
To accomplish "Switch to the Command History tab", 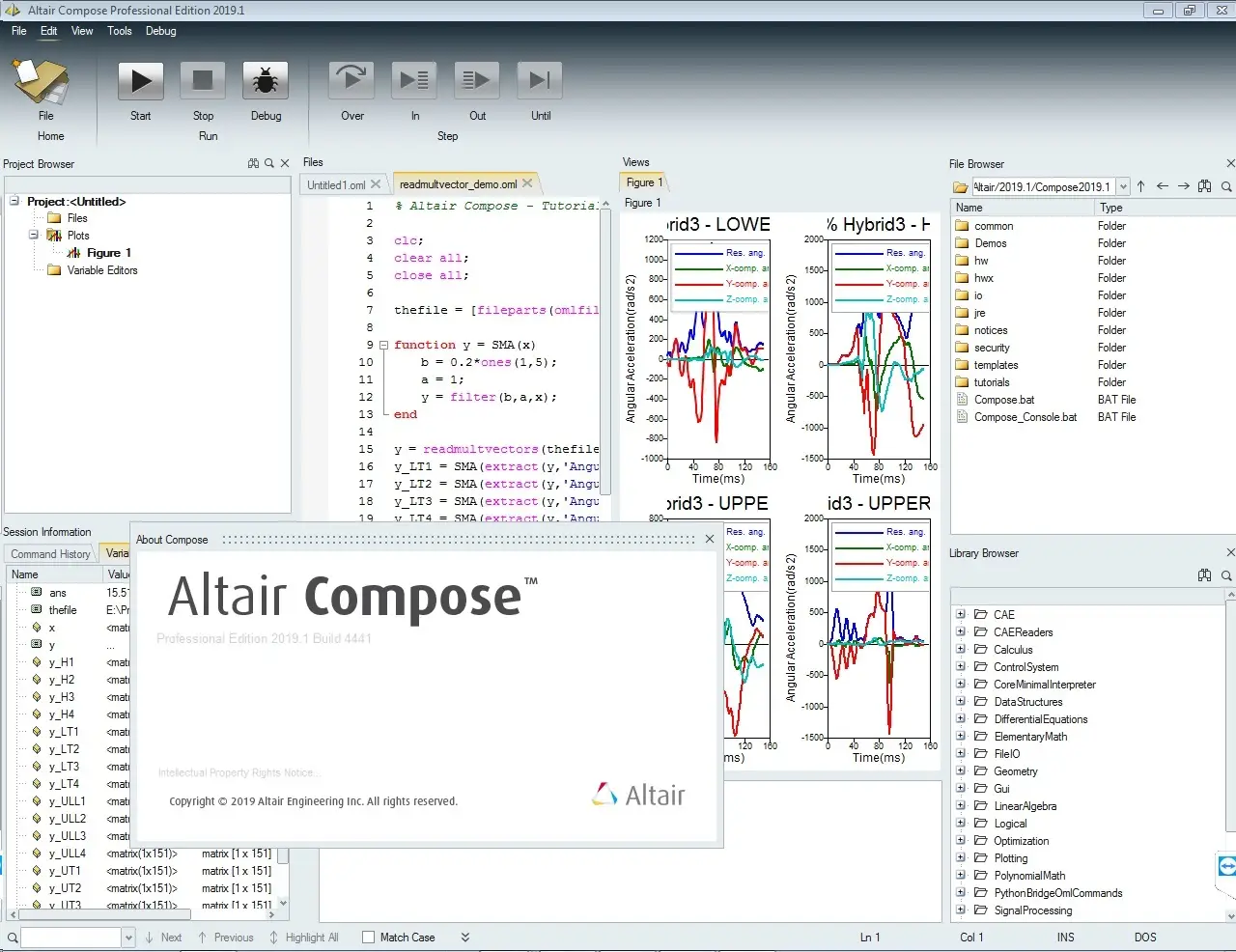I will click(50, 554).
